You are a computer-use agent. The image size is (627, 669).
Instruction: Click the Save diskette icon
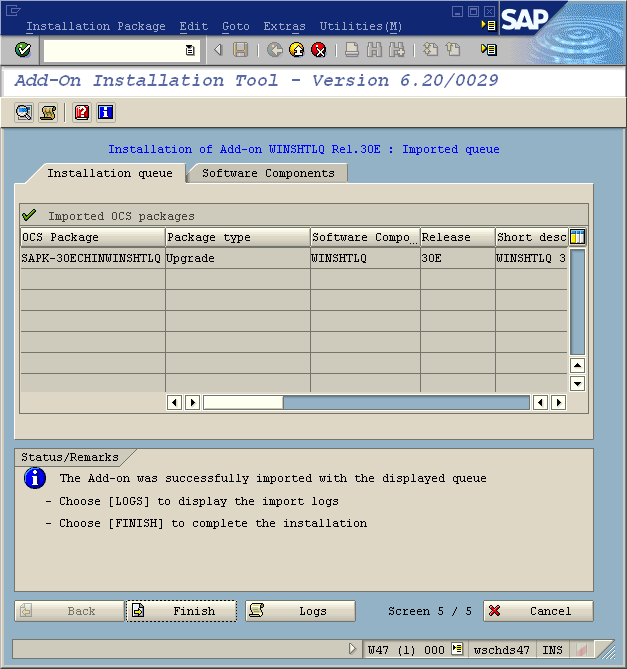click(241, 50)
